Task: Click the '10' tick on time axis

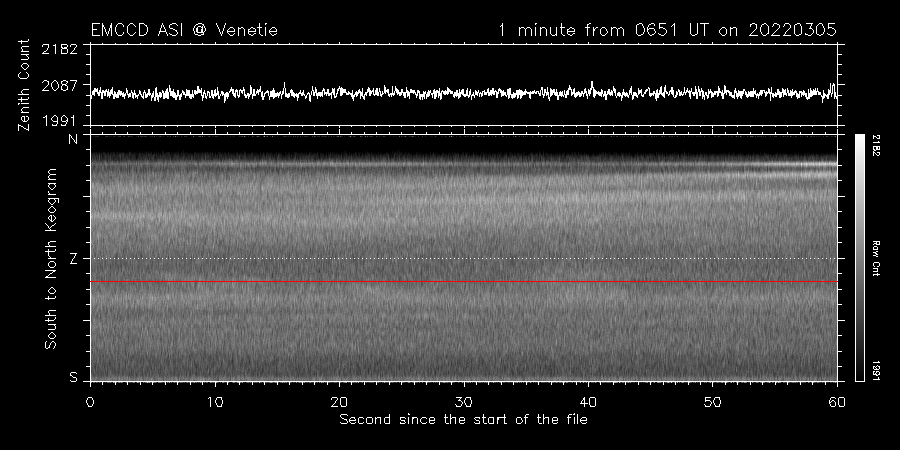Action: (x=215, y=402)
